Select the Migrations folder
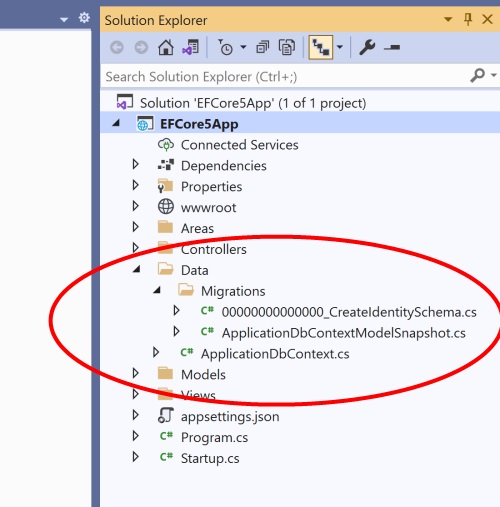Image resolution: width=500 pixels, height=507 pixels. click(233, 291)
